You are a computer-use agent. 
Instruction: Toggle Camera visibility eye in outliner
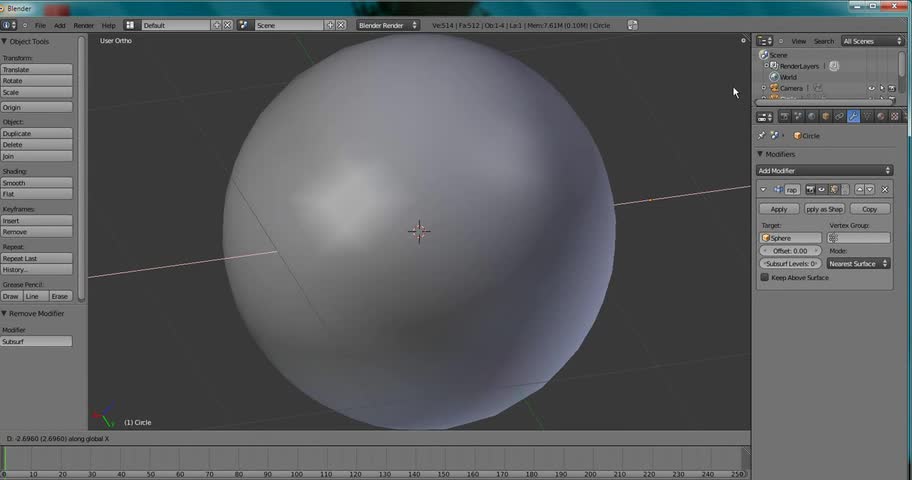pos(871,88)
